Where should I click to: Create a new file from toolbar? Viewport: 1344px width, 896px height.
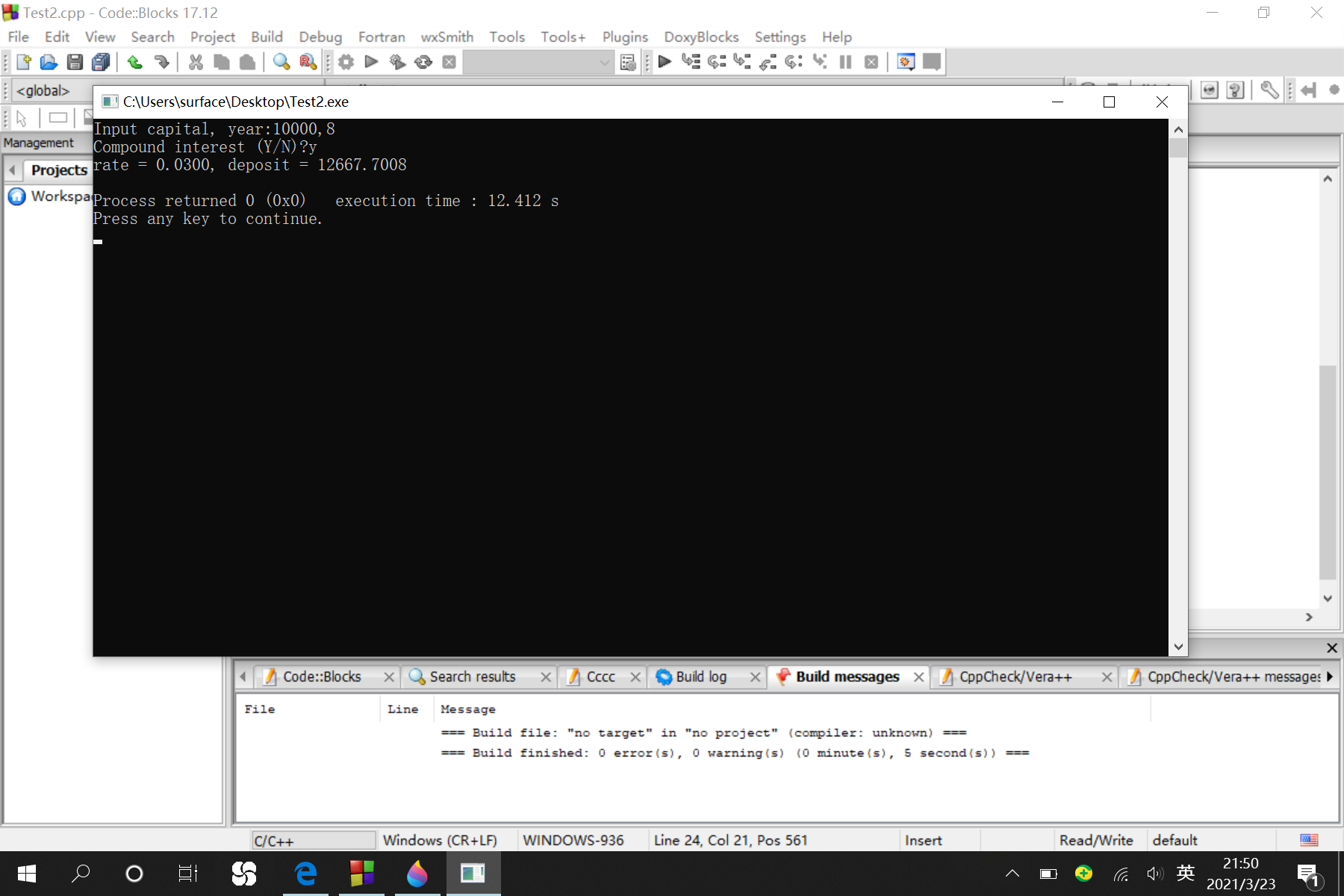[x=23, y=62]
